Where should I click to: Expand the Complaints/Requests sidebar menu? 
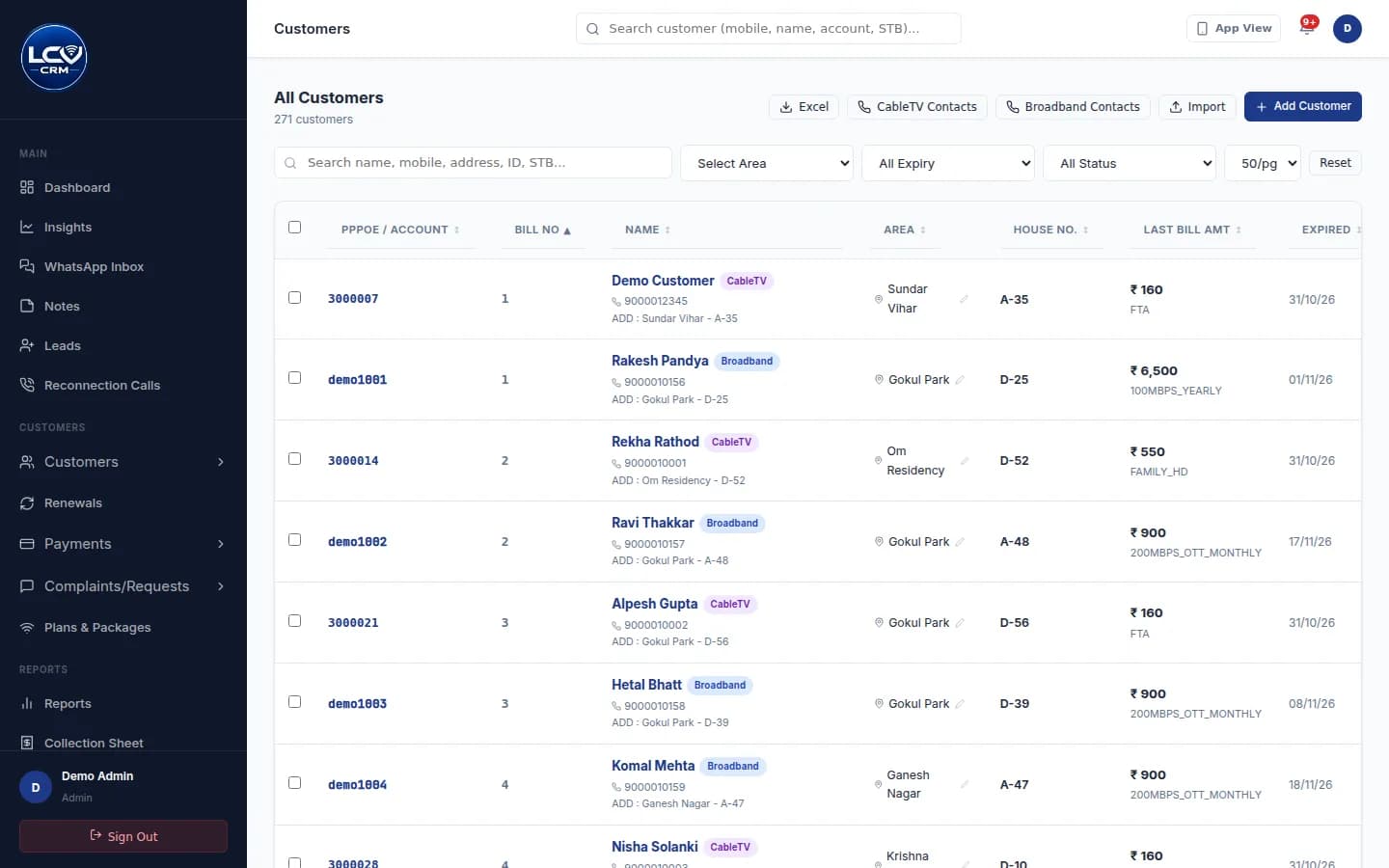123,586
